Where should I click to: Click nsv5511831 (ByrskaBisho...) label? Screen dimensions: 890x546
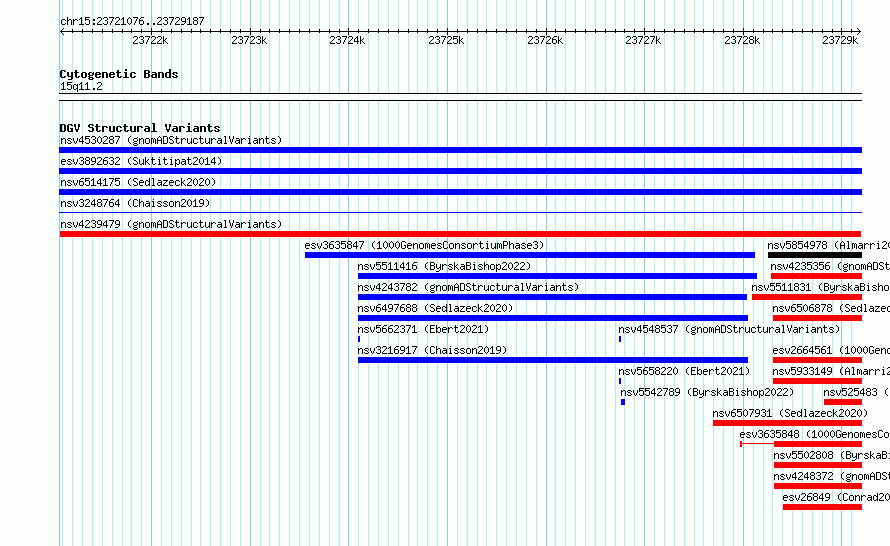(820, 287)
